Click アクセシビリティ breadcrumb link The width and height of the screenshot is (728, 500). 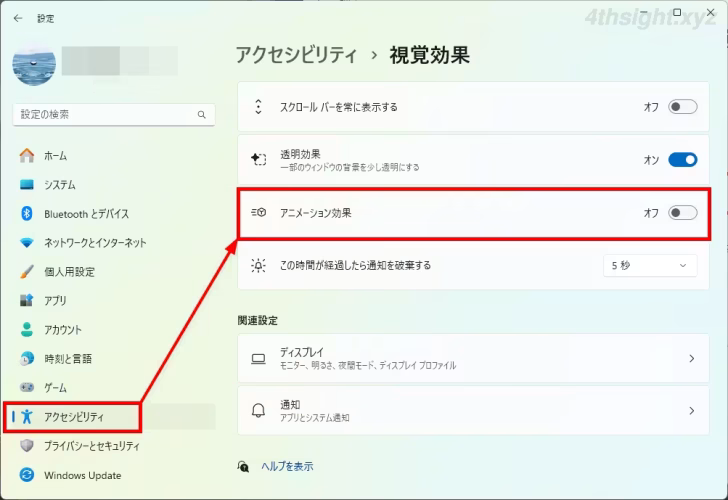click(296, 55)
